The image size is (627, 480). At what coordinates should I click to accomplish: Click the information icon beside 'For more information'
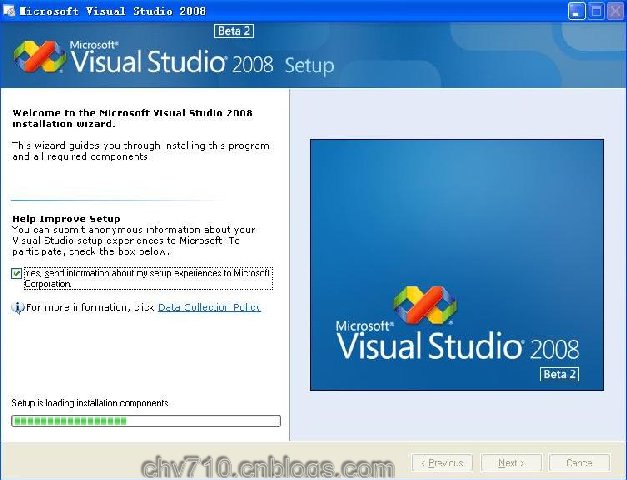tap(17, 308)
